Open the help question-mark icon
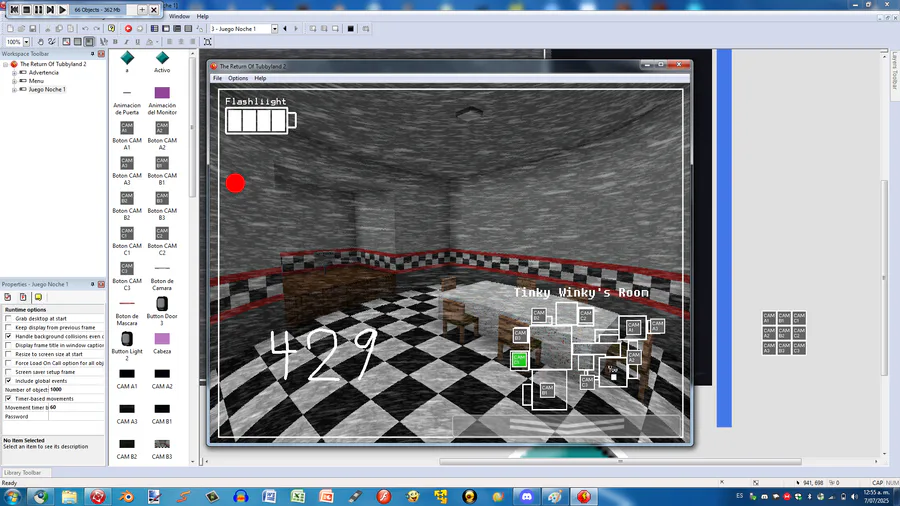The width and height of the screenshot is (900, 506). coord(111,29)
